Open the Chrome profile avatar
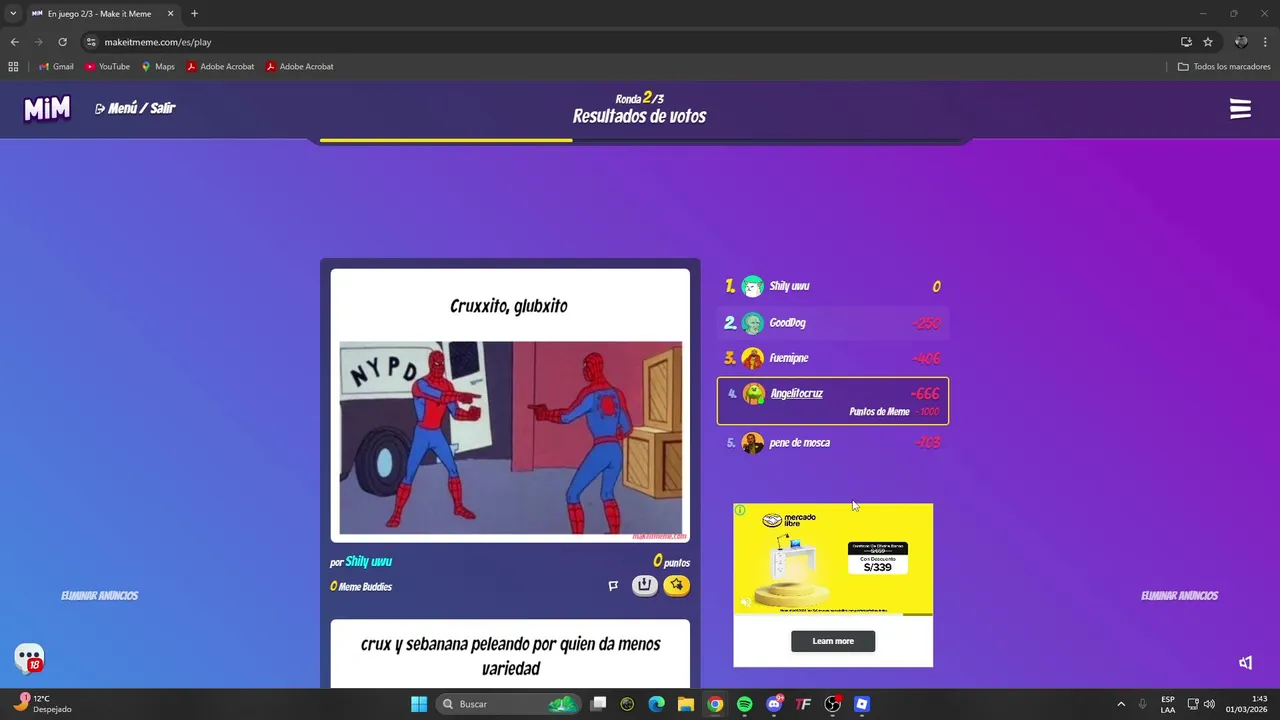The image size is (1280, 720). pos(1241,42)
